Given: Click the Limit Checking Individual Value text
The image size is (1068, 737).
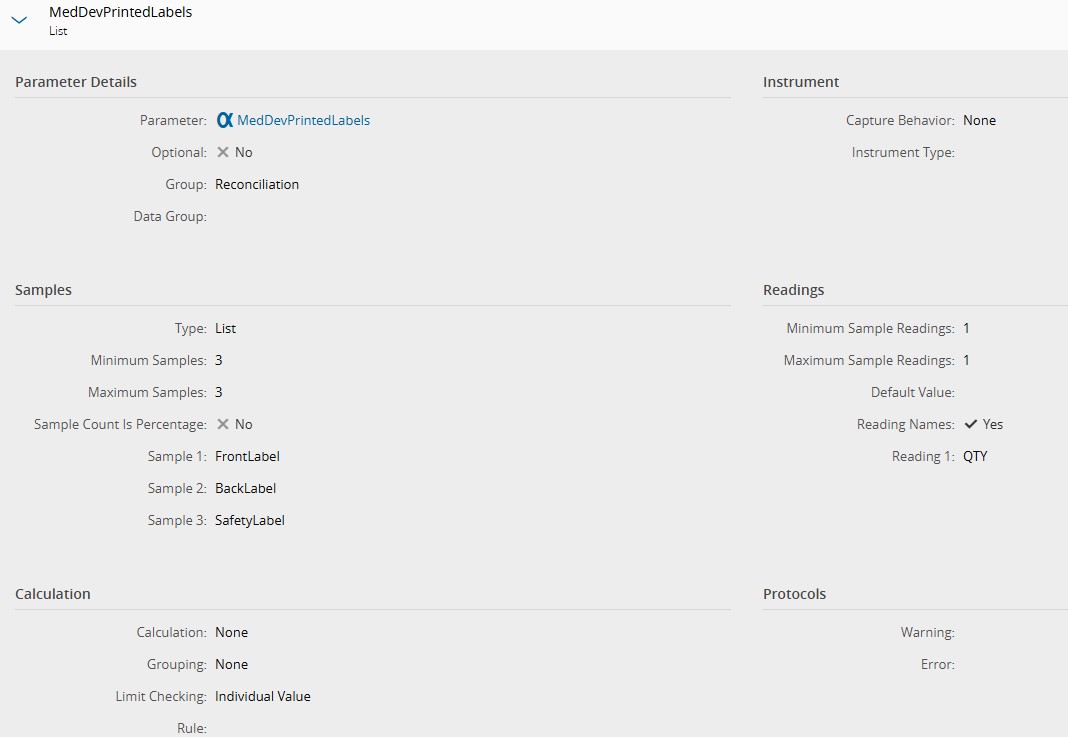Looking at the screenshot, I should pos(262,696).
